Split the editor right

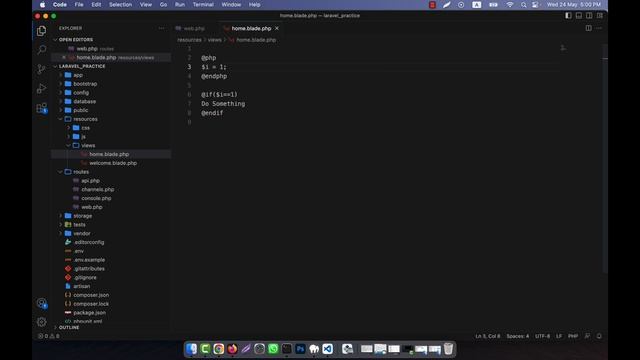[589, 28]
